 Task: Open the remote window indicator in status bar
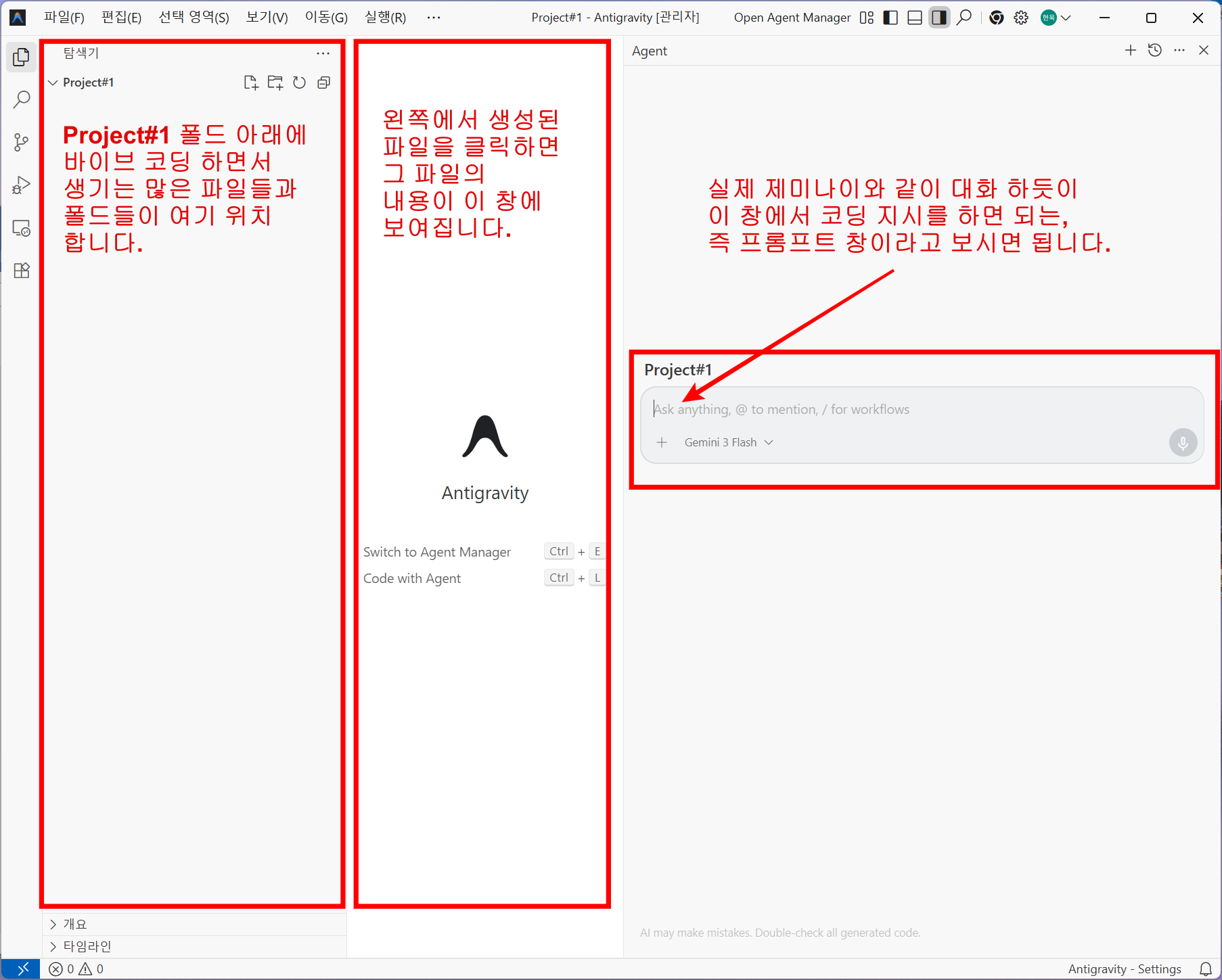(x=21, y=969)
